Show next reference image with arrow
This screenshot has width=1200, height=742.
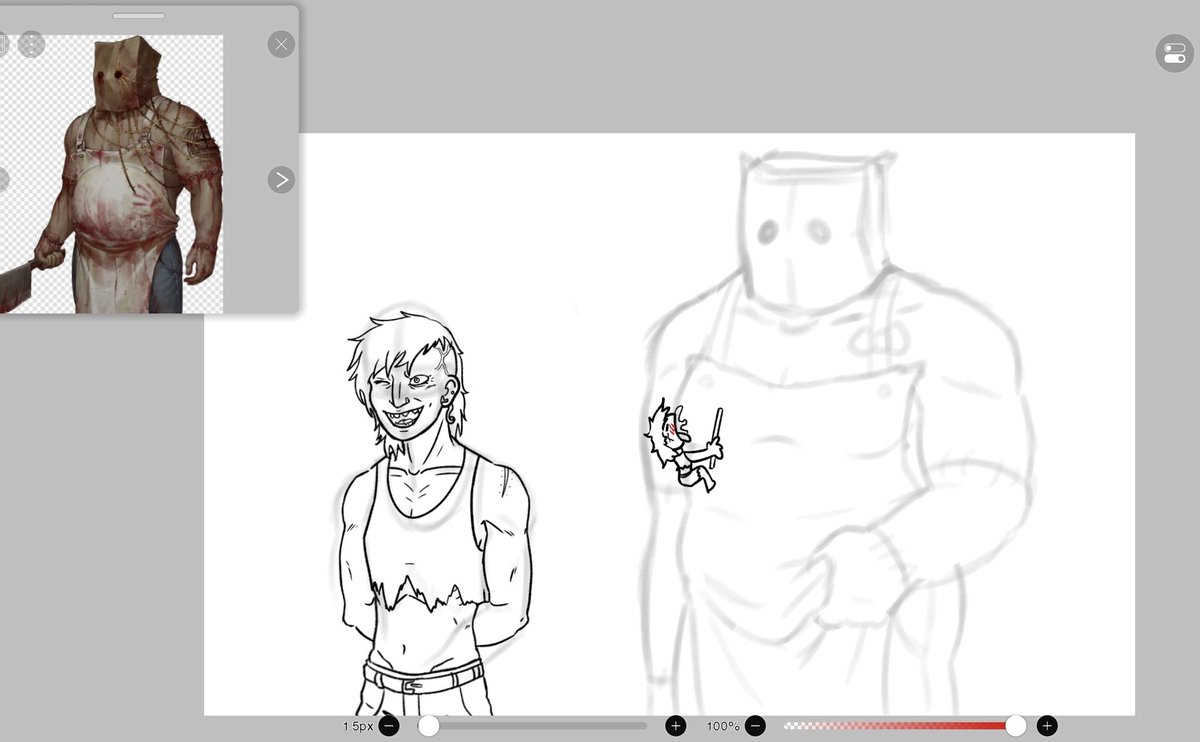point(281,180)
